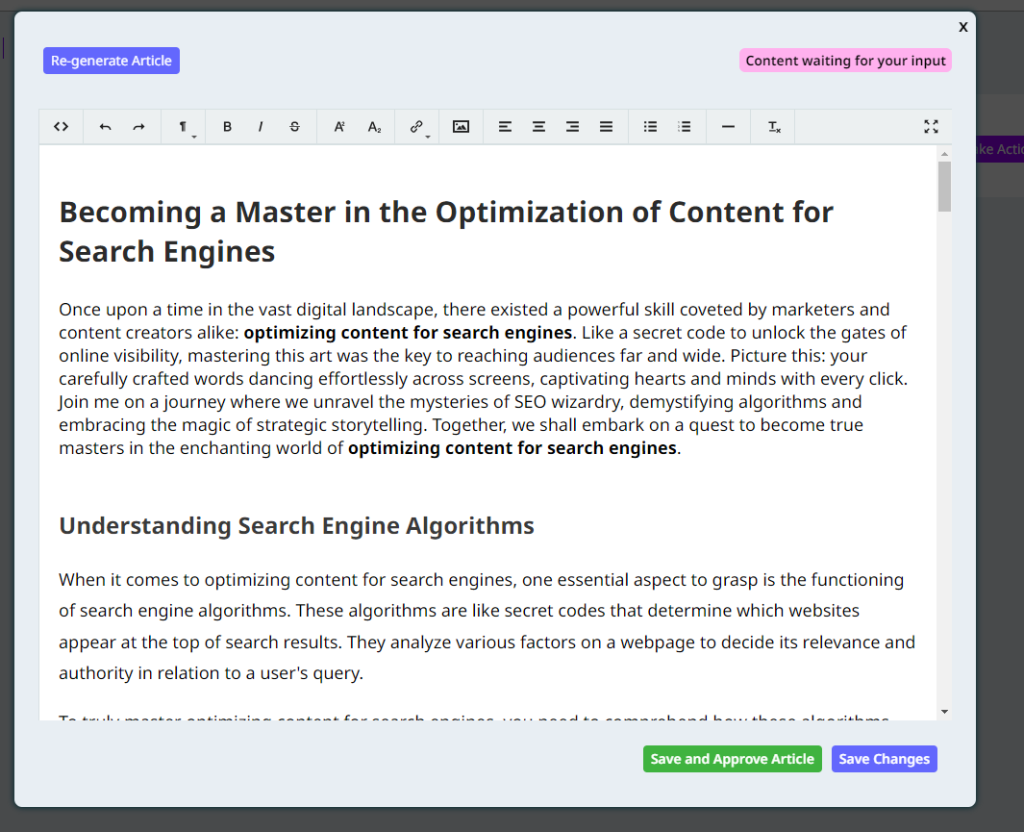The height and width of the screenshot is (832, 1024).
Task: Expand editor to fullscreen
Action: 931,127
